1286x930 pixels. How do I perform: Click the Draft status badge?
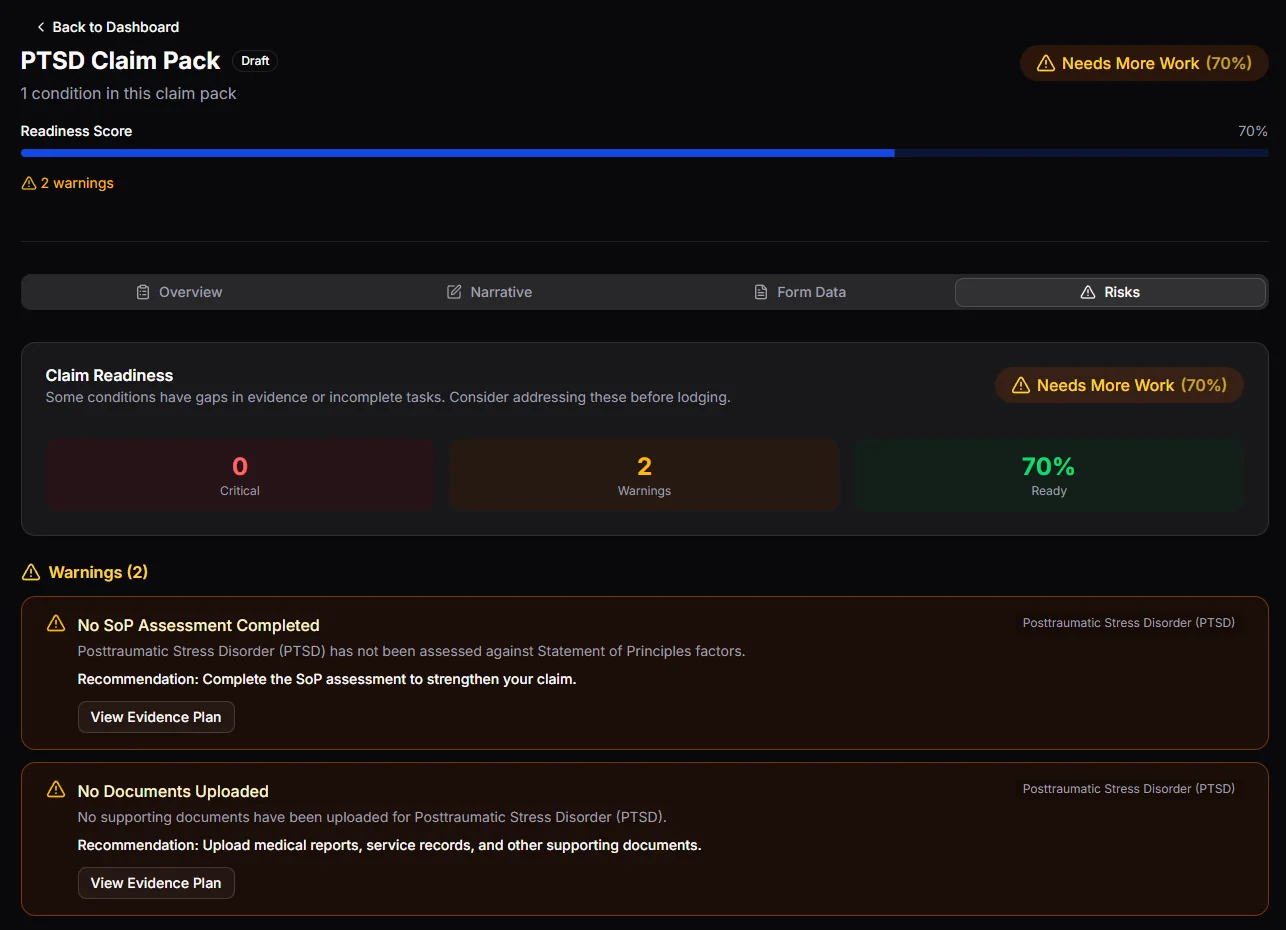255,61
